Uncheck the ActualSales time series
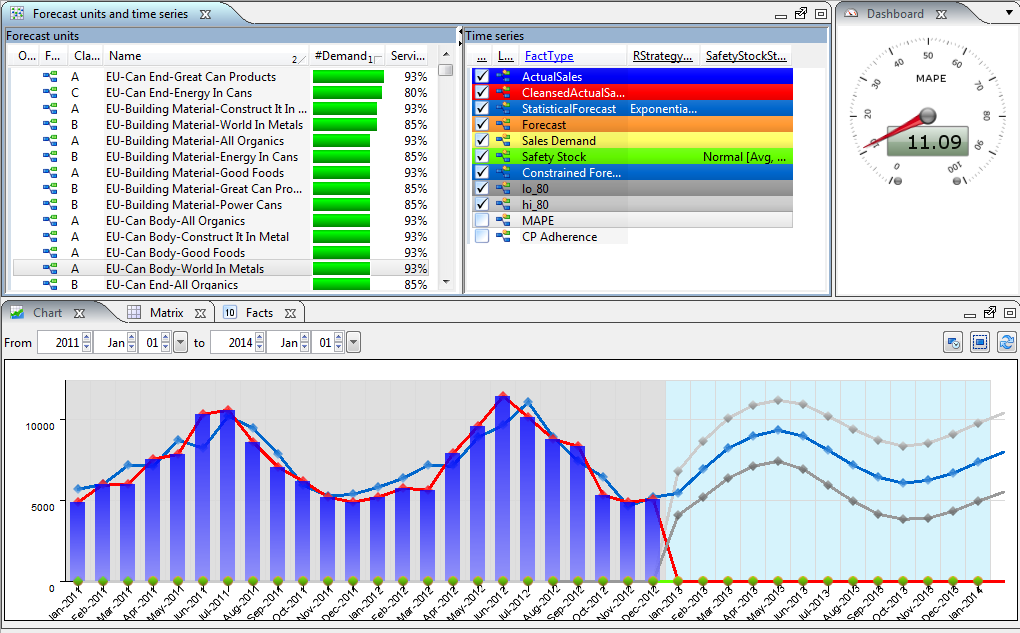Image resolution: width=1020 pixels, height=633 pixels. [x=481, y=76]
